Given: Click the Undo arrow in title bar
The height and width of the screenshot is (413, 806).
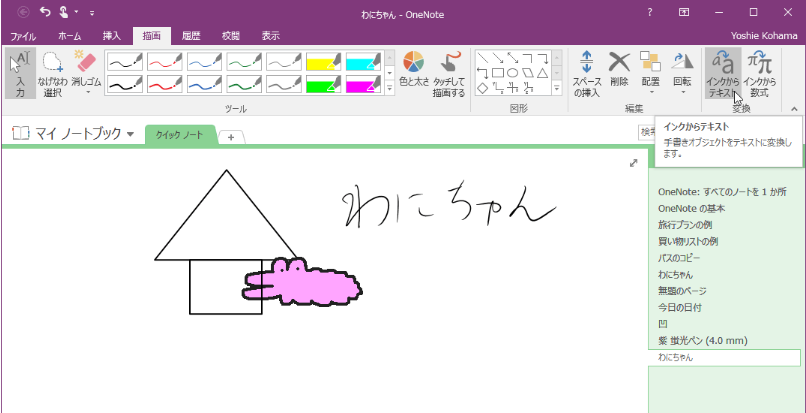Looking at the screenshot, I should point(45,12).
